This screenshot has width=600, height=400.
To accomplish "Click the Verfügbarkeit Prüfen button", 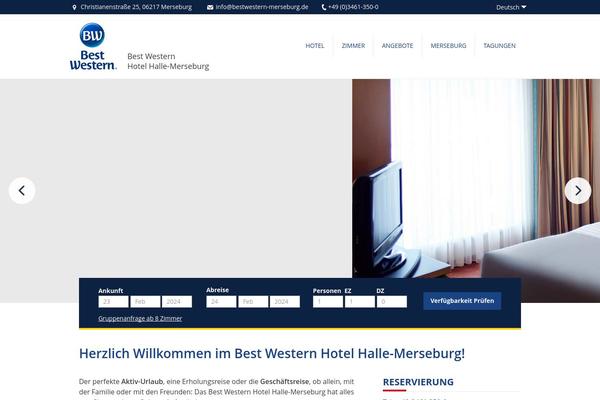I will (x=462, y=301).
